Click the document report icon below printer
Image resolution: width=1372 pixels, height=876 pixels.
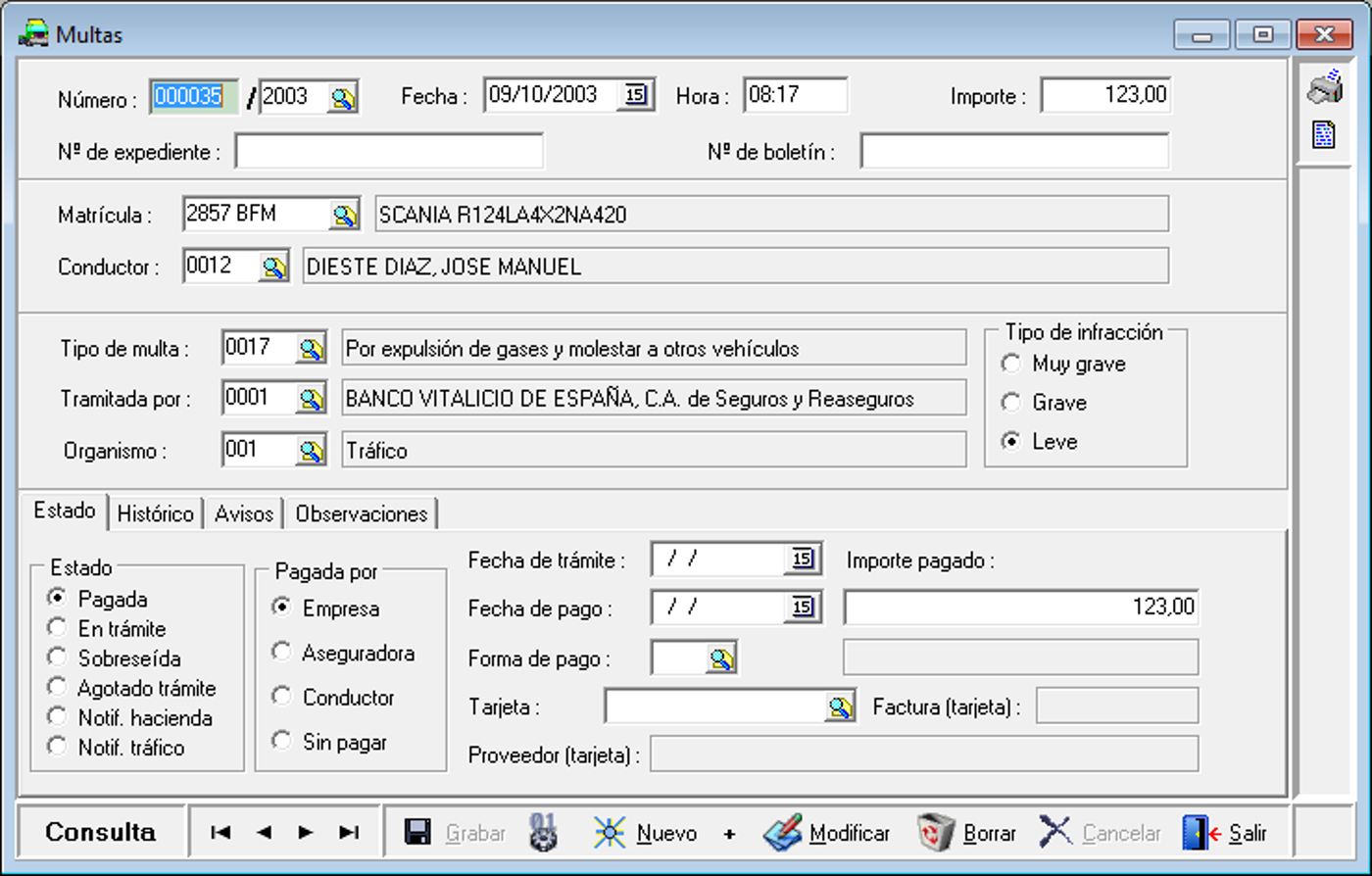tap(1324, 135)
